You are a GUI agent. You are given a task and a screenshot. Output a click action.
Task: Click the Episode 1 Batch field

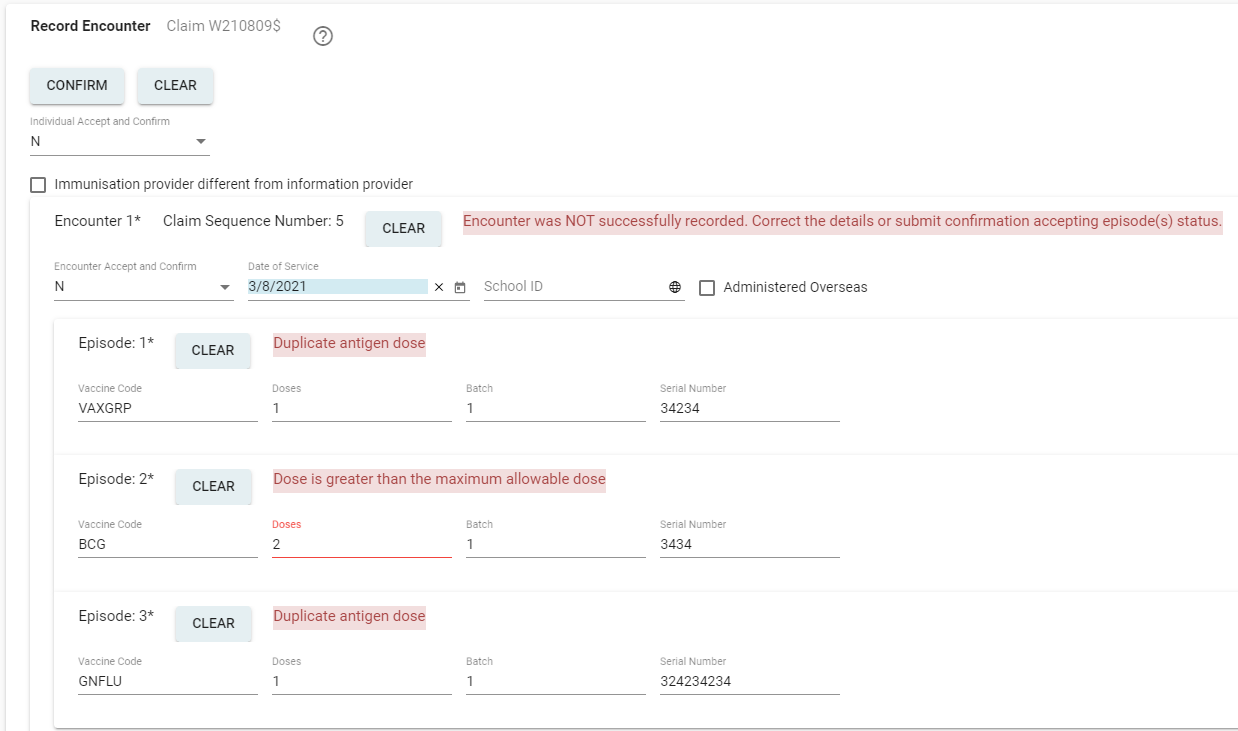point(555,408)
